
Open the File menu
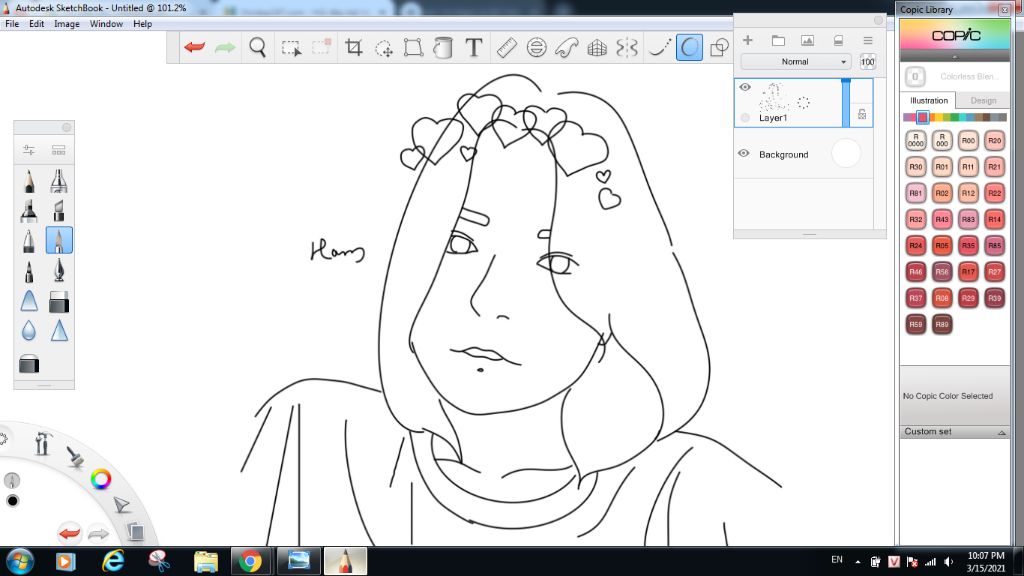coord(12,24)
